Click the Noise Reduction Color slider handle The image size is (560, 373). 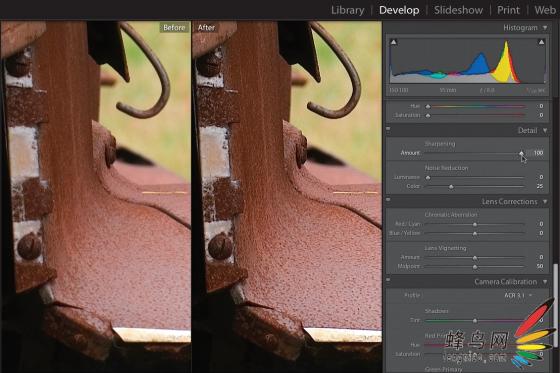tap(451, 186)
